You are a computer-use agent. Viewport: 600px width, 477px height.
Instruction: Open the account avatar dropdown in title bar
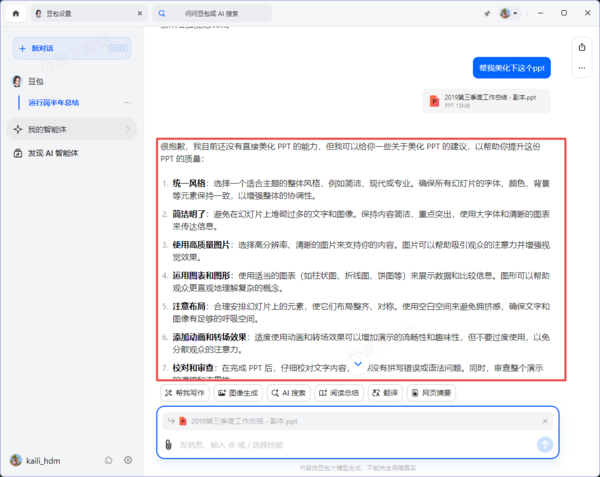point(509,13)
